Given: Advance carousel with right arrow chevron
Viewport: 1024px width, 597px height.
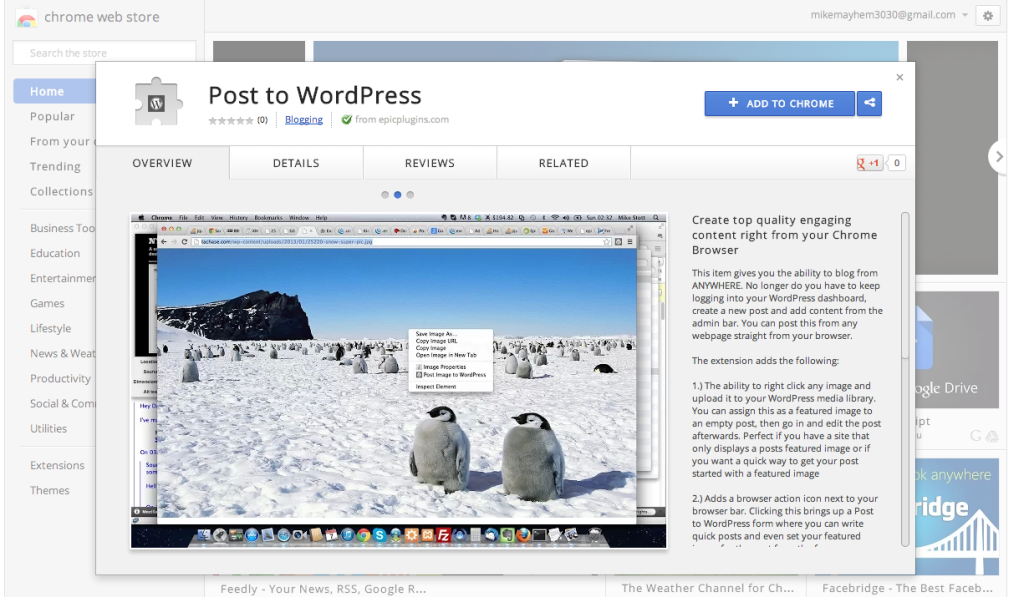Looking at the screenshot, I should point(999,157).
